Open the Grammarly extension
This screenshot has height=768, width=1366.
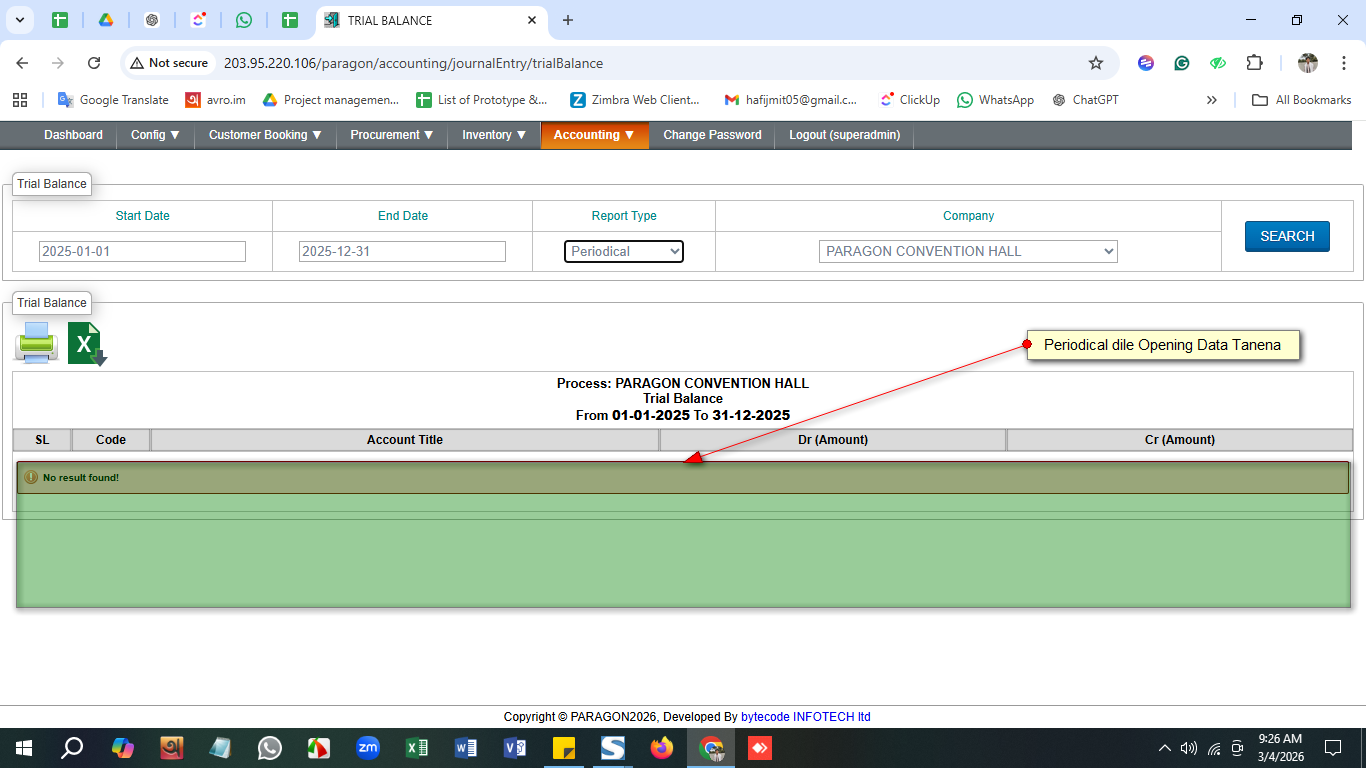(1182, 63)
